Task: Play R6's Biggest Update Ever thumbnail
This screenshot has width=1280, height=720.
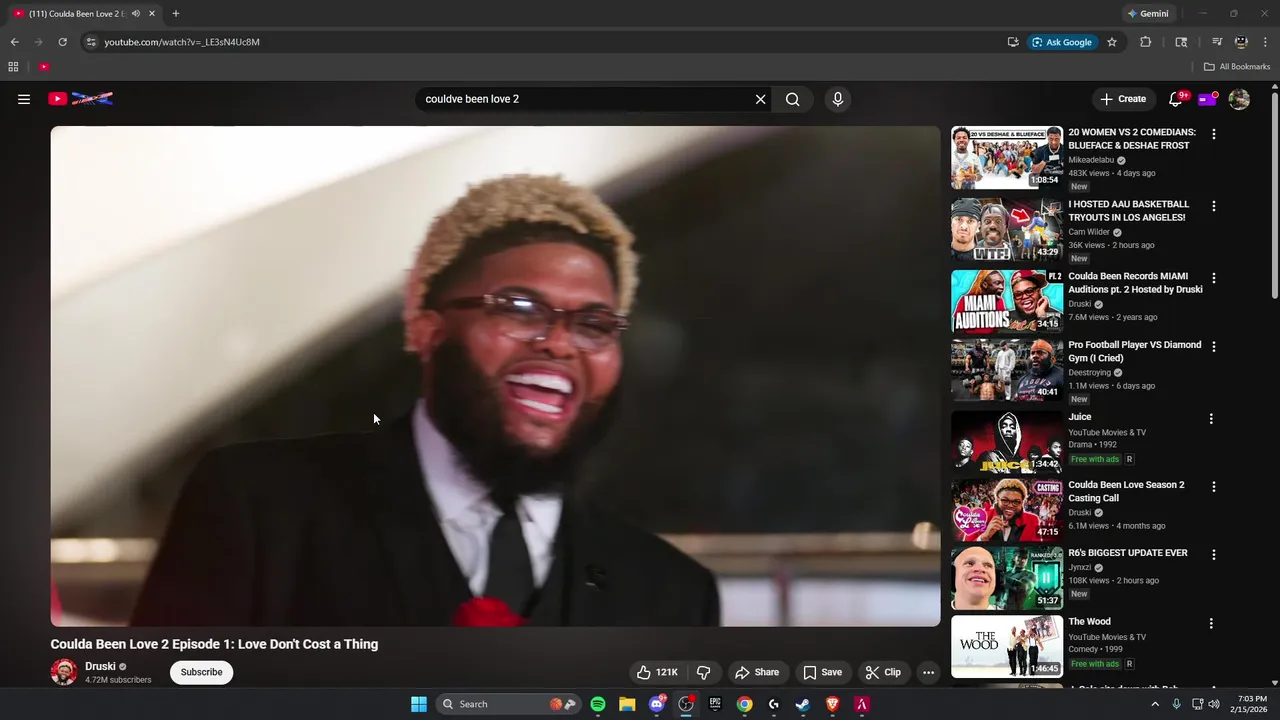Action: pos(1007,578)
